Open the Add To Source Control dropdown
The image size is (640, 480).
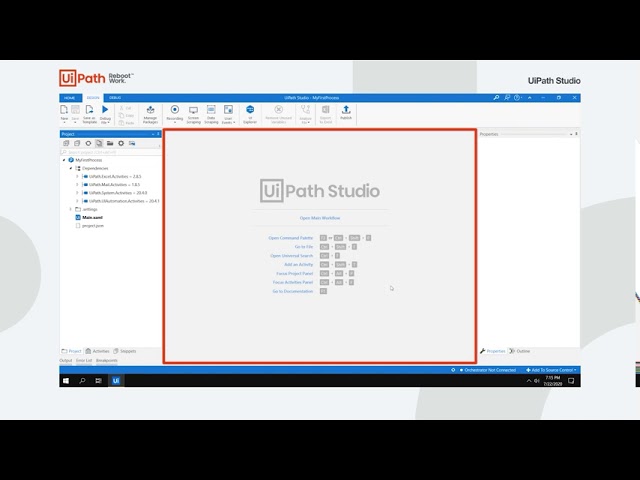coord(551,370)
